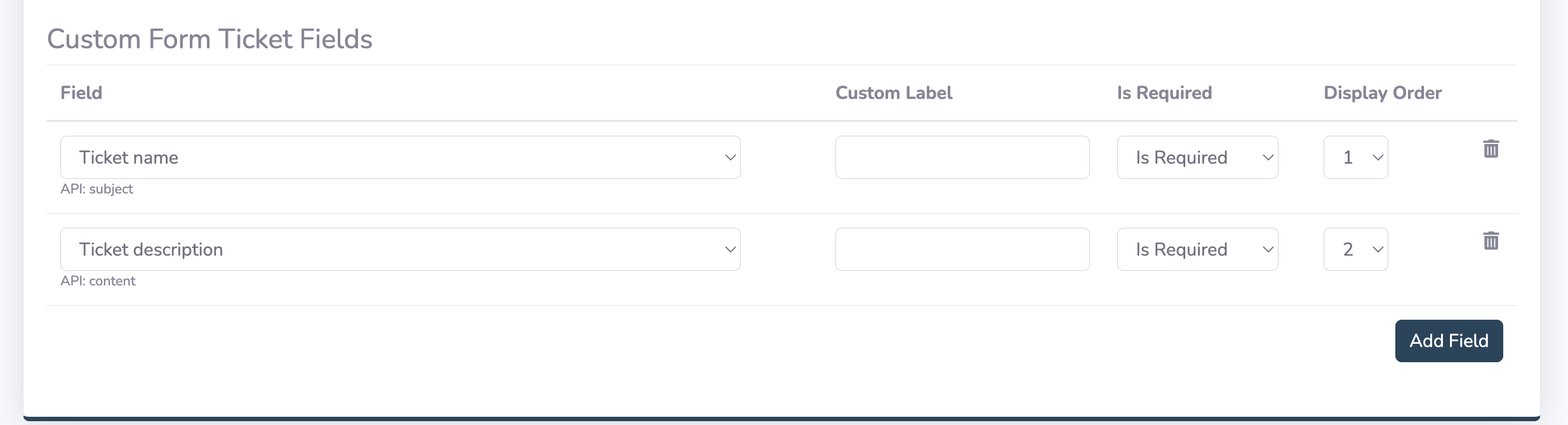Viewport: 1568px width, 425px height.
Task: Click the Custom Form Ticket Fields heading
Action: point(209,39)
